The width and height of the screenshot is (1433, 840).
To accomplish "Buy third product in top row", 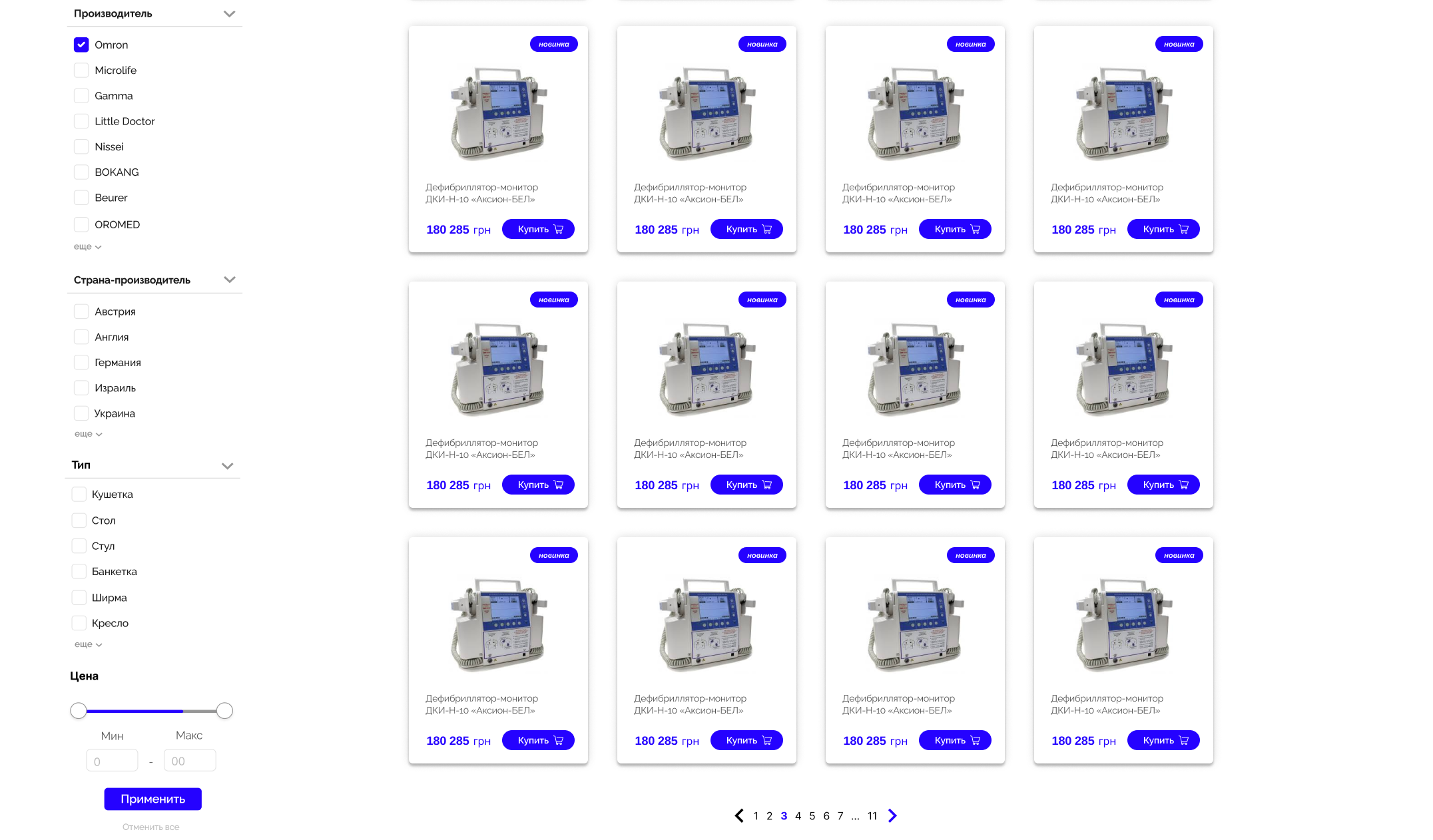I will coord(955,229).
